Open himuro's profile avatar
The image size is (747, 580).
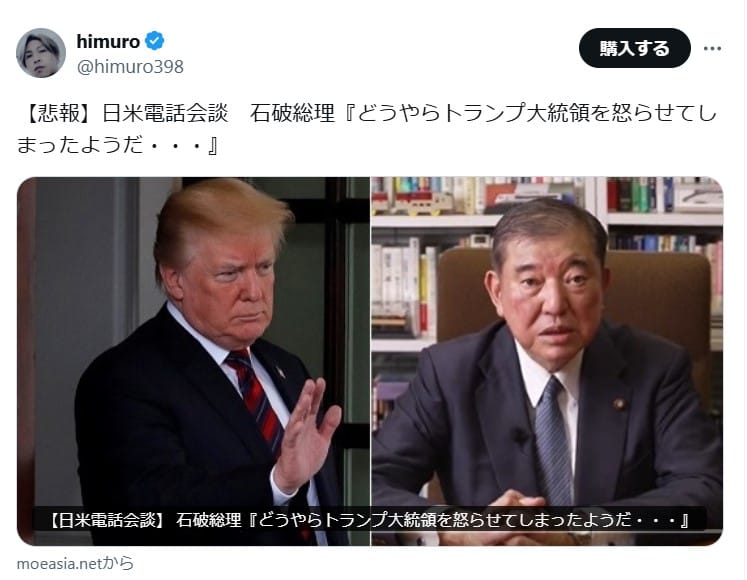click(41, 53)
